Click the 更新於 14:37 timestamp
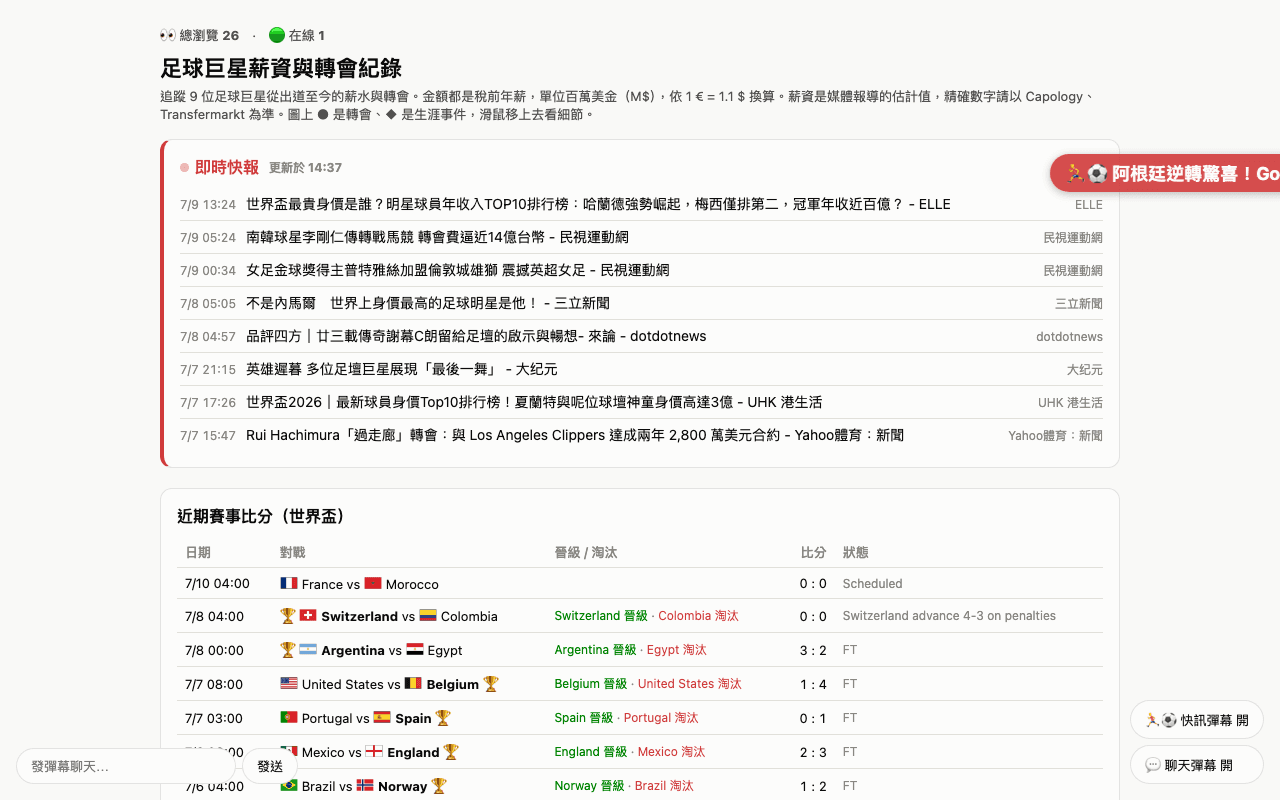This screenshot has width=1280, height=800. click(306, 168)
